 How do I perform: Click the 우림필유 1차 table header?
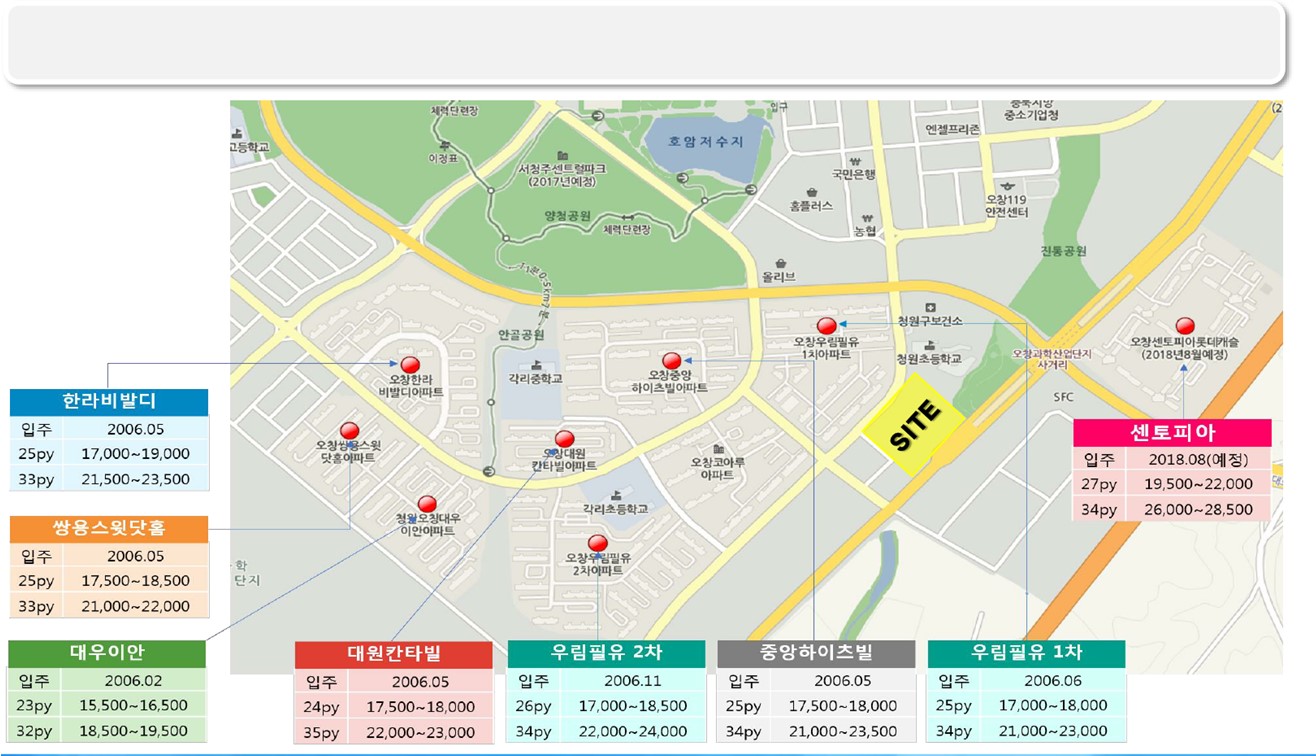pos(1027,653)
